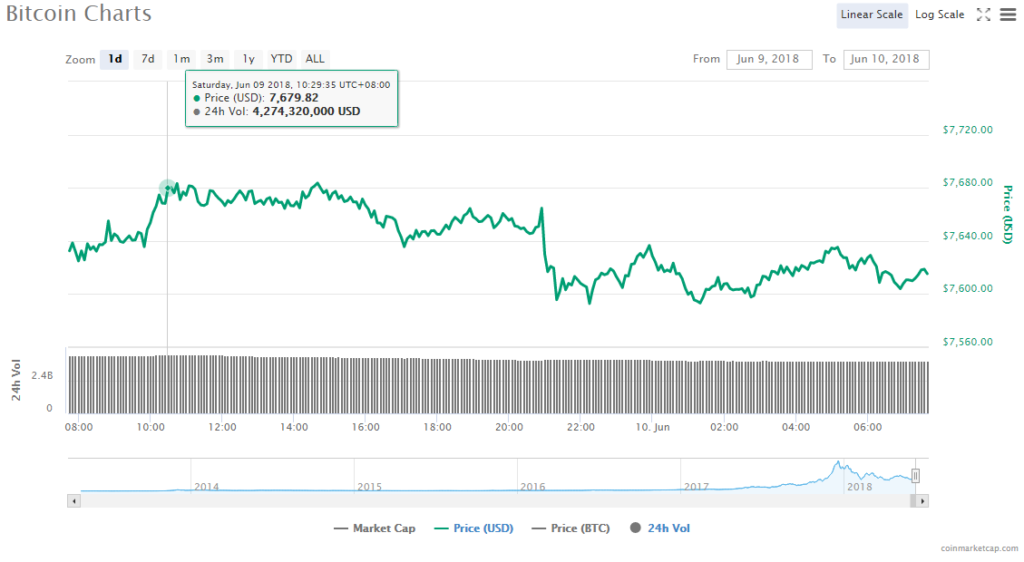The image size is (1024, 562).
Task: Toggle Market Cap series in legend
Action: point(374,529)
